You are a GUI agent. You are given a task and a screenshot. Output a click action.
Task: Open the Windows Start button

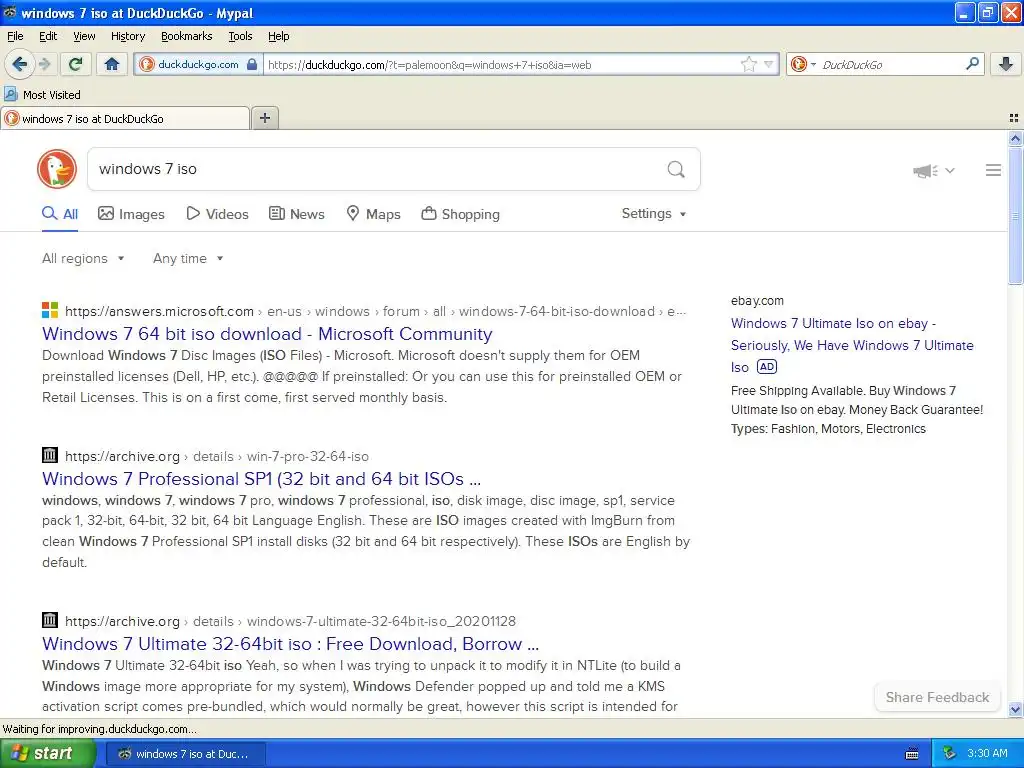point(48,753)
